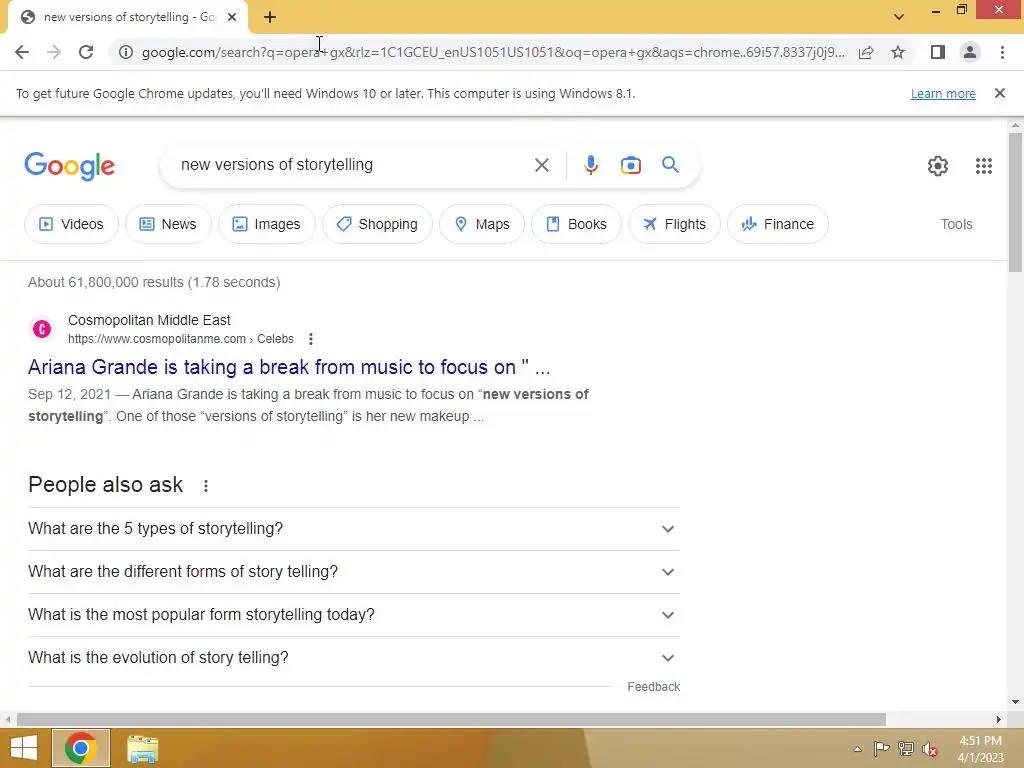Open the Google apps grid
The image size is (1024, 768).
pyautogui.click(x=984, y=166)
